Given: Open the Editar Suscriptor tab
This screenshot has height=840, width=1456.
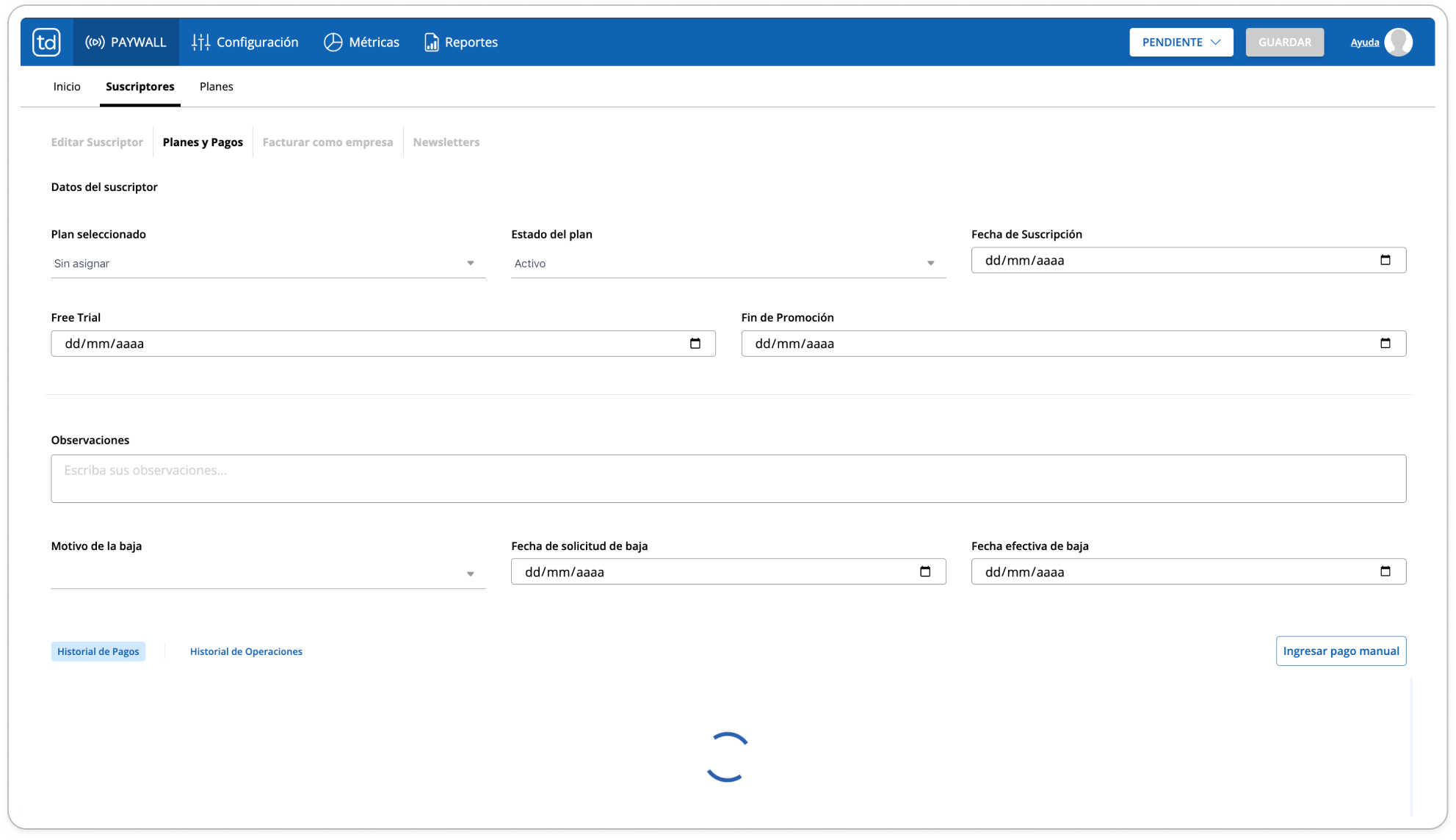Looking at the screenshot, I should (97, 142).
